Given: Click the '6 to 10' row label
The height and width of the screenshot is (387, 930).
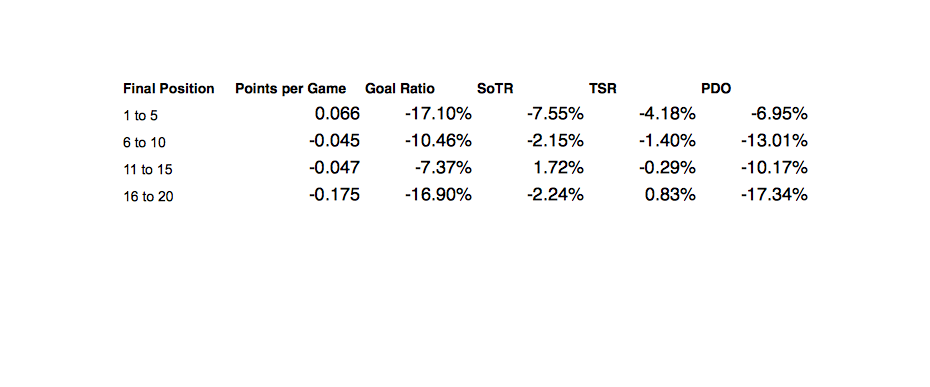Looking at the screenshot, I should coord(145,143).
